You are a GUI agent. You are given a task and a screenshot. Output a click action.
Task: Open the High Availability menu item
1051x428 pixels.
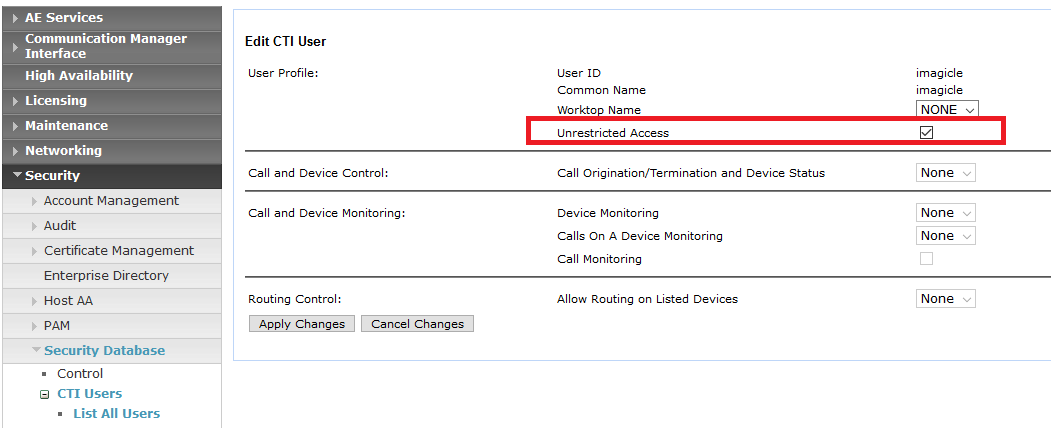coord(78,76)
